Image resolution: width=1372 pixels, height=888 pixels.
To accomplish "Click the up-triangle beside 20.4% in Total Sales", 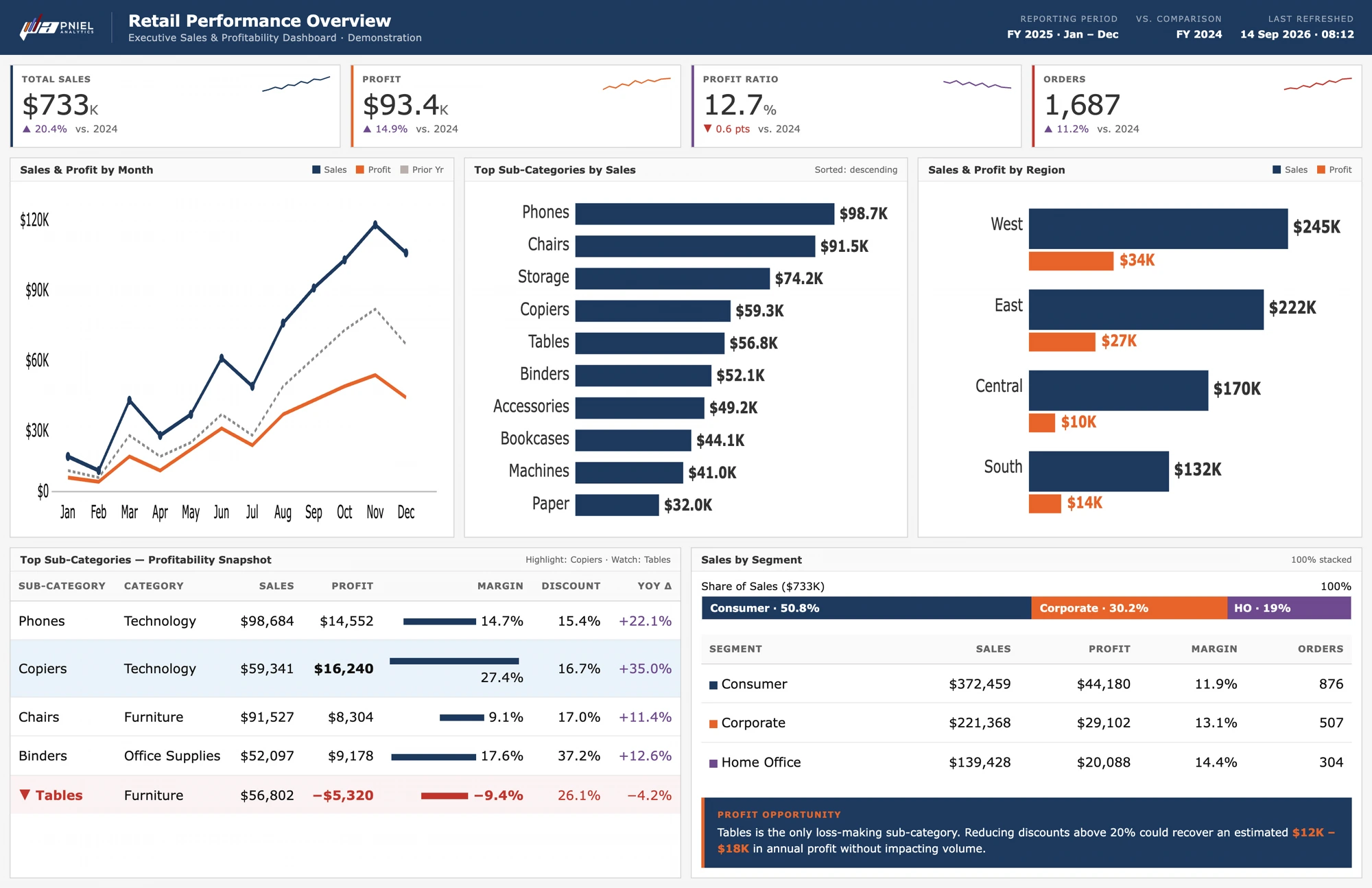I will point(27,129).
